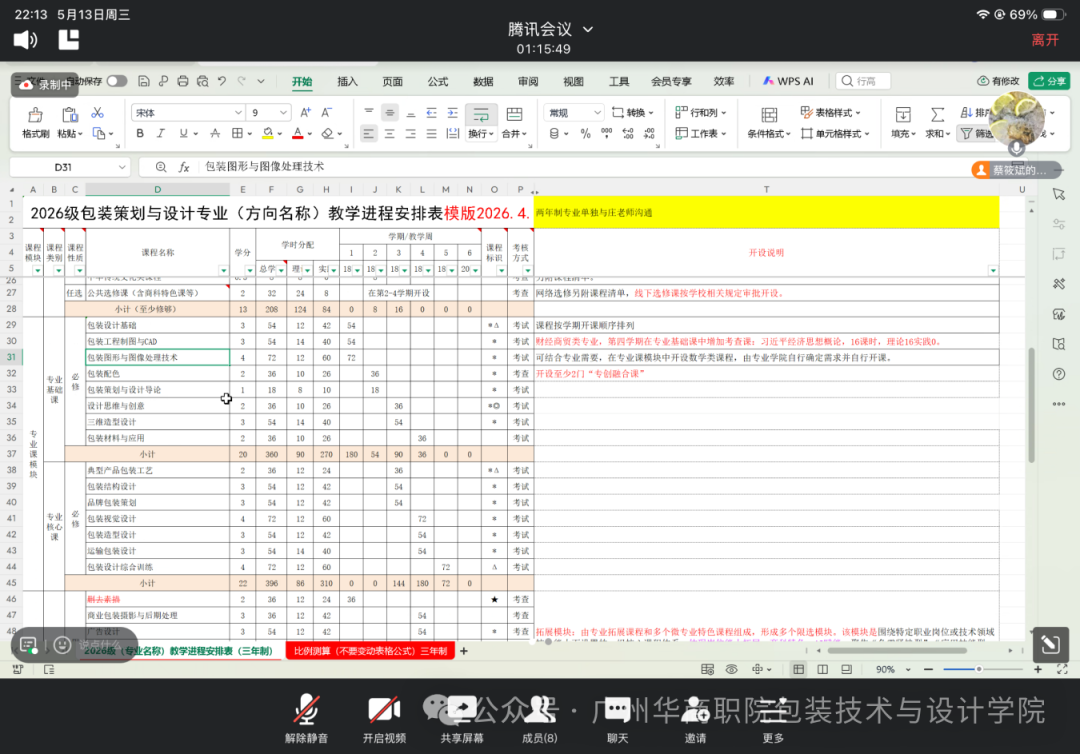Open the Share Screen (共享屏幕) button
Screen dimensions: 1080x754
[x=462, y=720]
